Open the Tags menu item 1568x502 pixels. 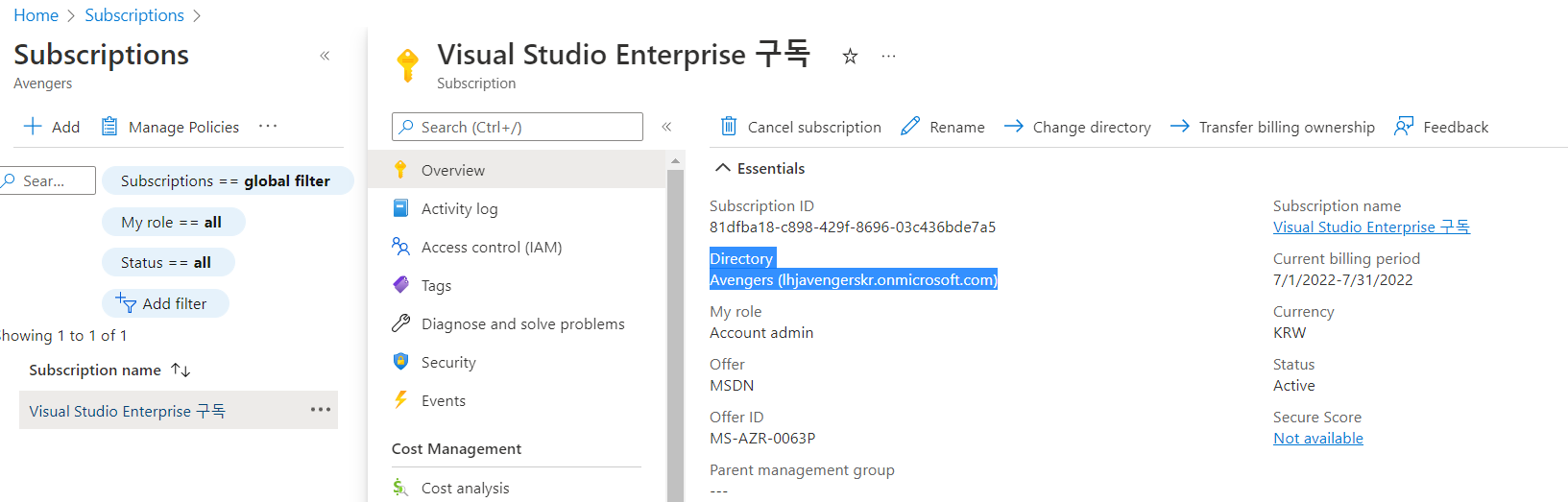click(518, 285)
